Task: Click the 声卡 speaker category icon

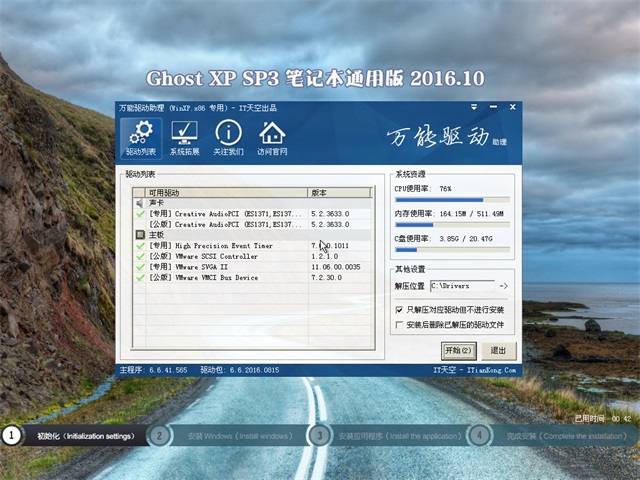Action: pos(140,203)
